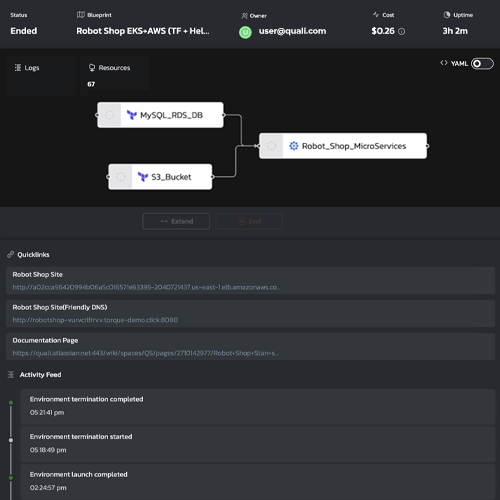Toggle the YAML view switch
The image size is (500, 500).
point(482,64)
